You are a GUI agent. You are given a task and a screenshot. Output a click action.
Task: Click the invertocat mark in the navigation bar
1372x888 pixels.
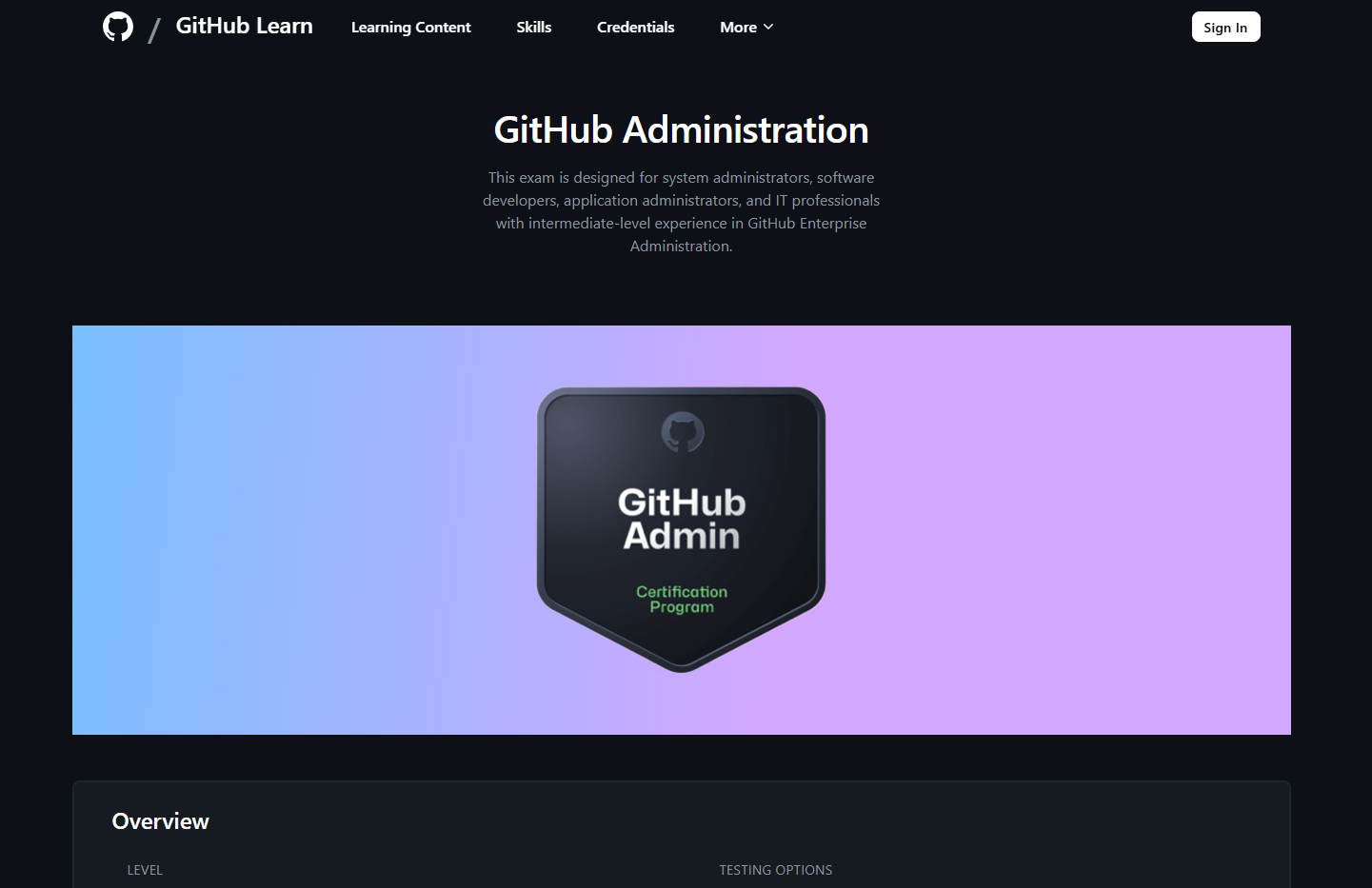coord(118,27)
